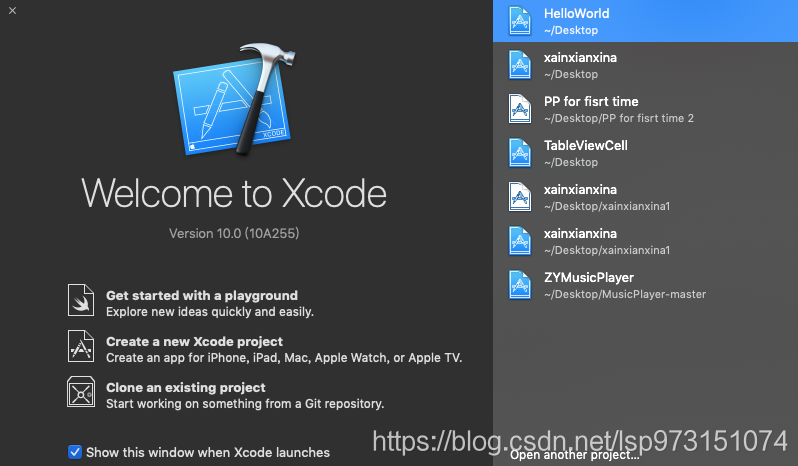Viewport: 798px width, 466px height.
Task: Click the Swift playground file icon
Action: click(81, 300)
